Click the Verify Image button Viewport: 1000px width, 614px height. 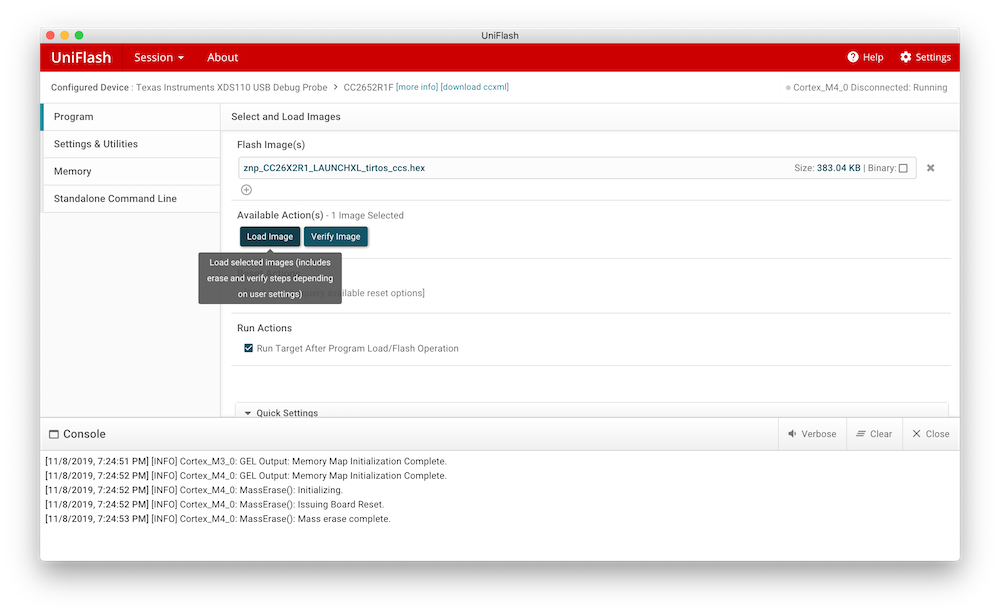[x=335, y=237]
